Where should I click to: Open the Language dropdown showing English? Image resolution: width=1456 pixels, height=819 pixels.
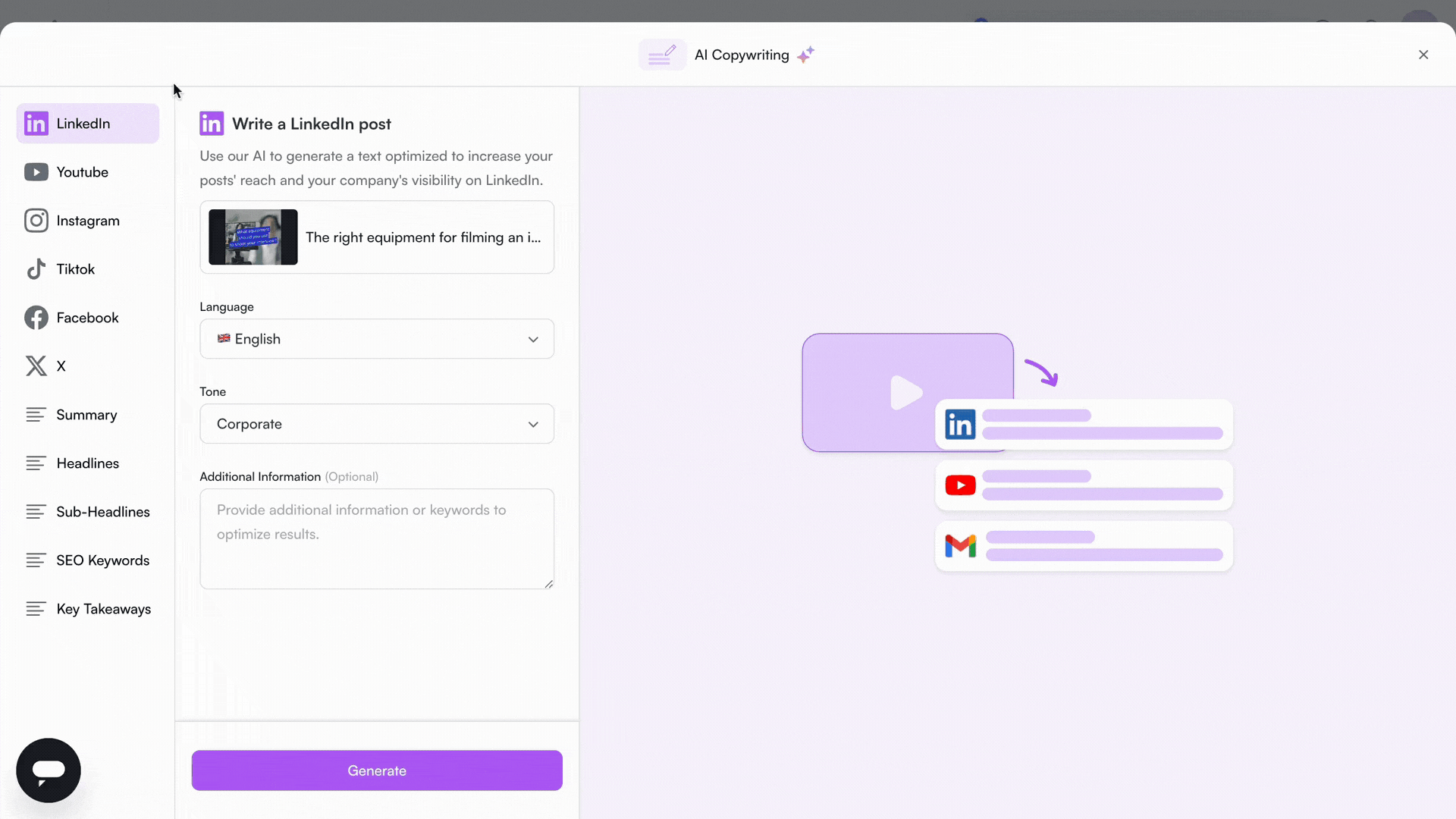click(377, 339)
